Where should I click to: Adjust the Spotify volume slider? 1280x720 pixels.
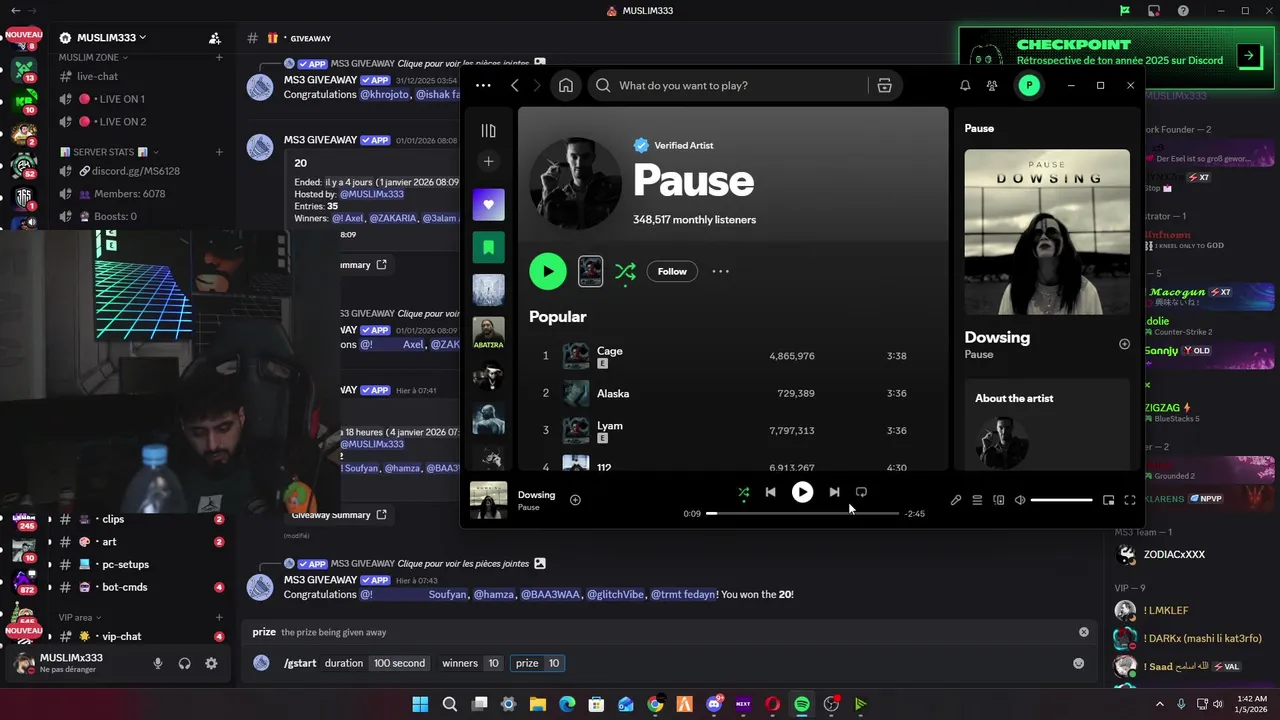1061,500
